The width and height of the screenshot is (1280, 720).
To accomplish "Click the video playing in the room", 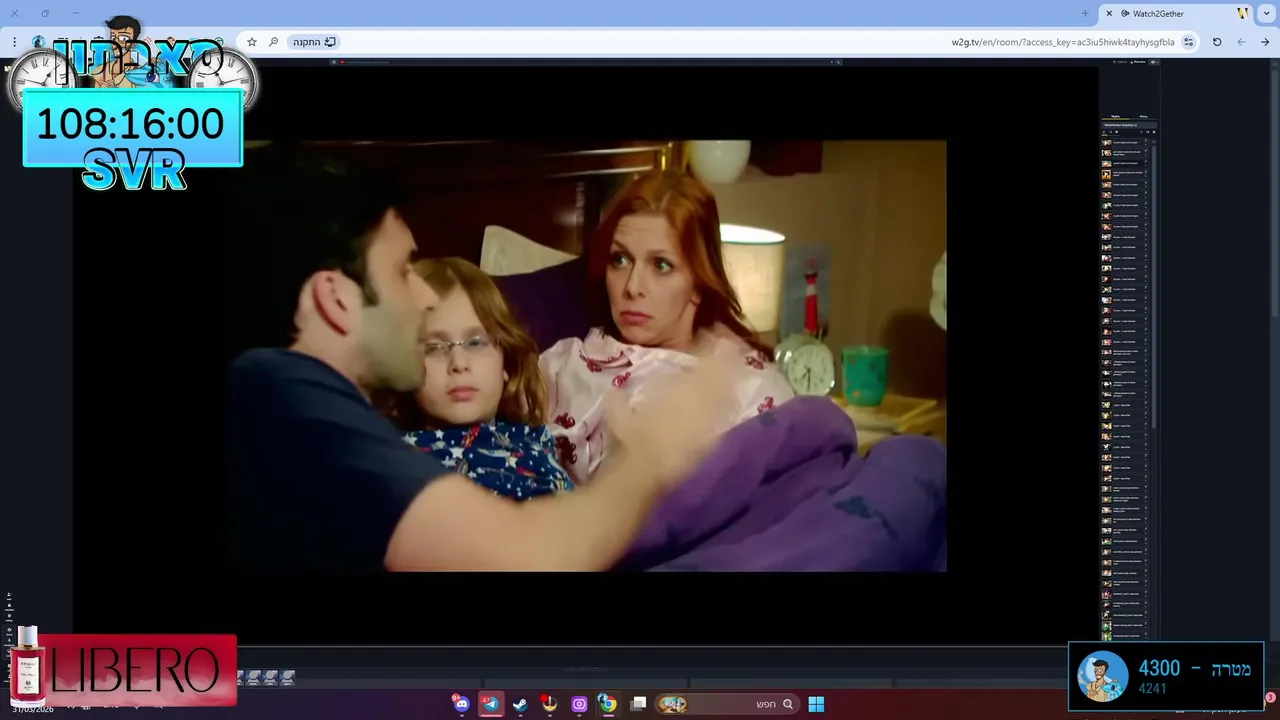I will click(586, 356).
